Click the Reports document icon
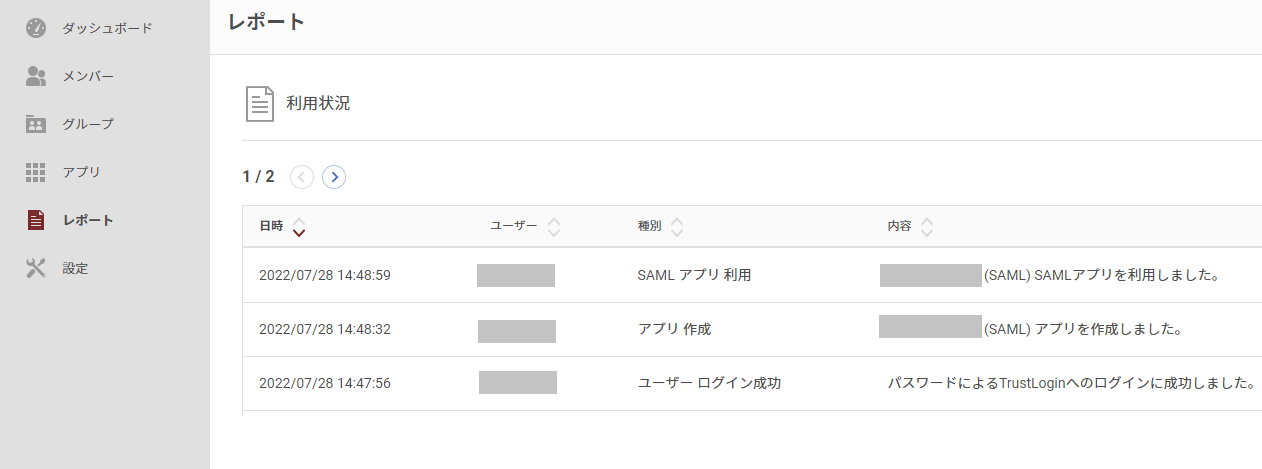1262x469 pixels. pyautogui.click(x=36, y=220)
